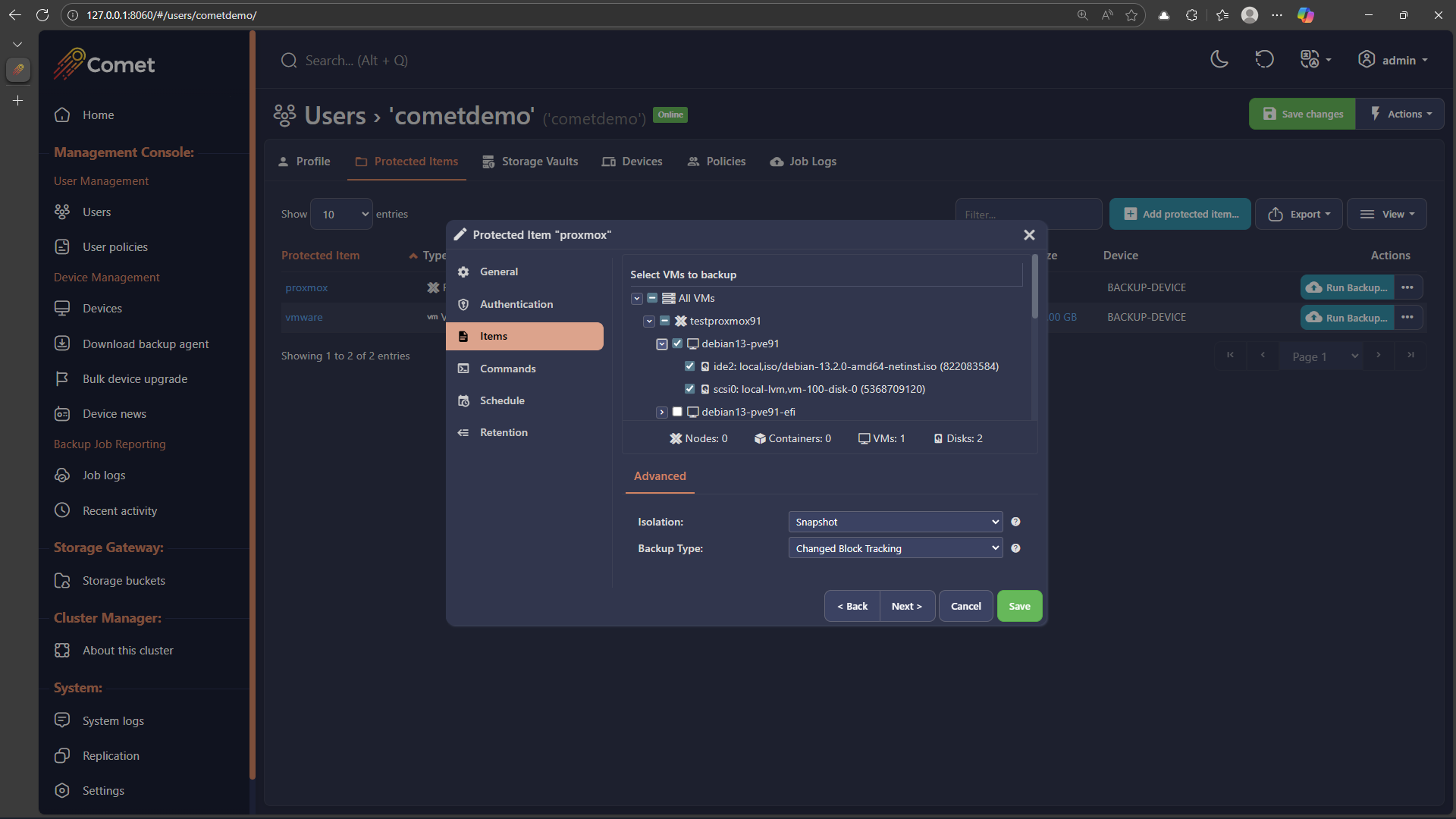Image resolution: width=1456 pixels, height=819 pixels.
Task: Uncheck the debian13-pve91 VM checkbox
Action: click(677, 344)
